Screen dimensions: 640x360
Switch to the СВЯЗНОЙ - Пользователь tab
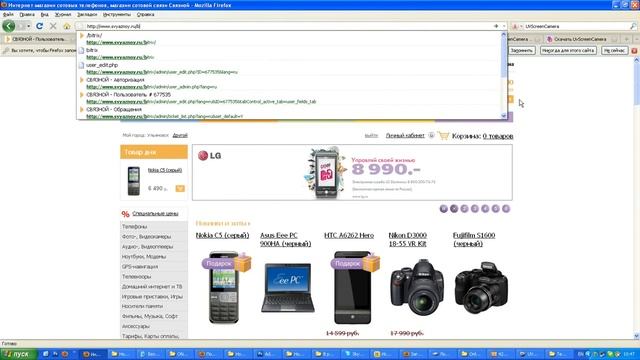coord(38,39)
